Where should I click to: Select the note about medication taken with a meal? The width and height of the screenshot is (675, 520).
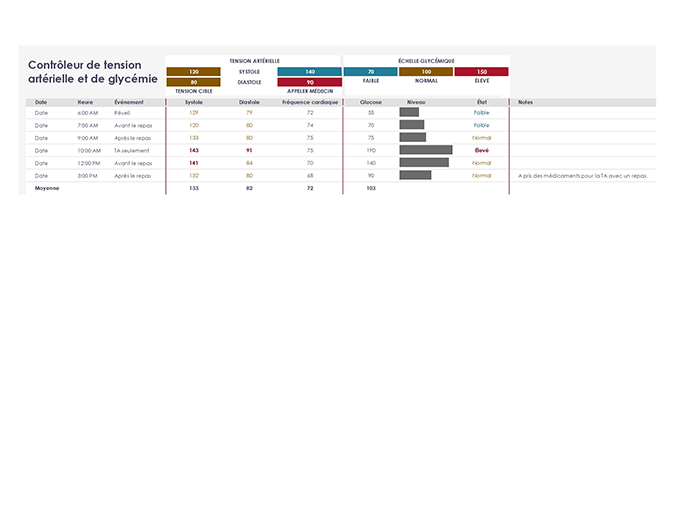(582, 176)
